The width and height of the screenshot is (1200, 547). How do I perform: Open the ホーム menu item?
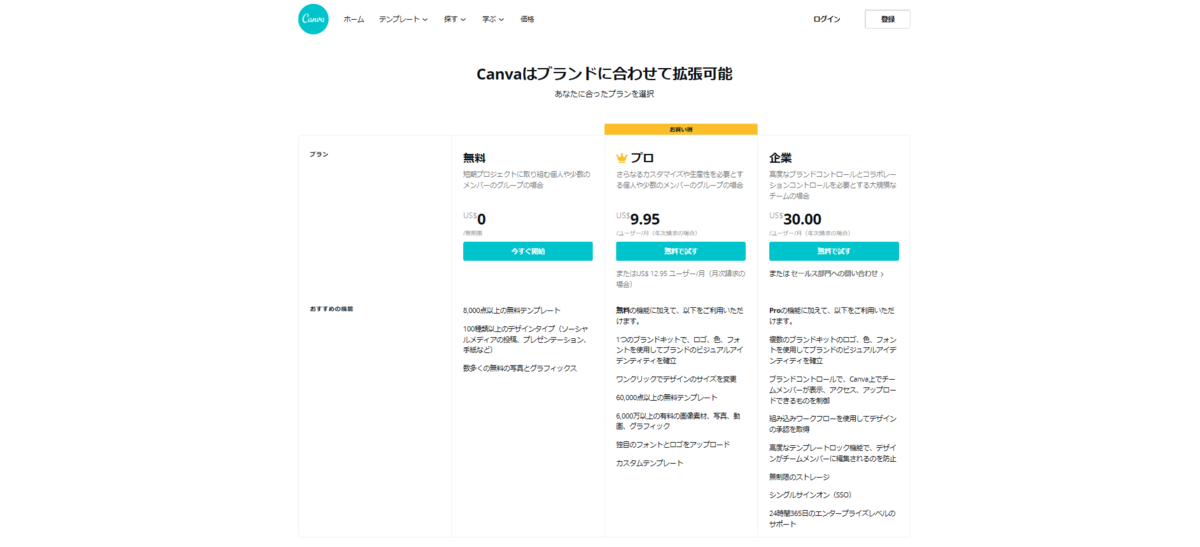(354, 19)
